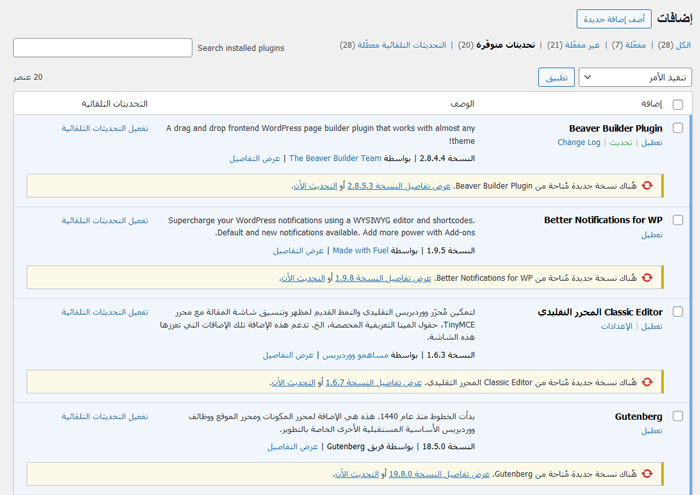Click the update icon in Better Notifications notice
Viewport: 700px width, 495px height.
[x=647, y=278]
